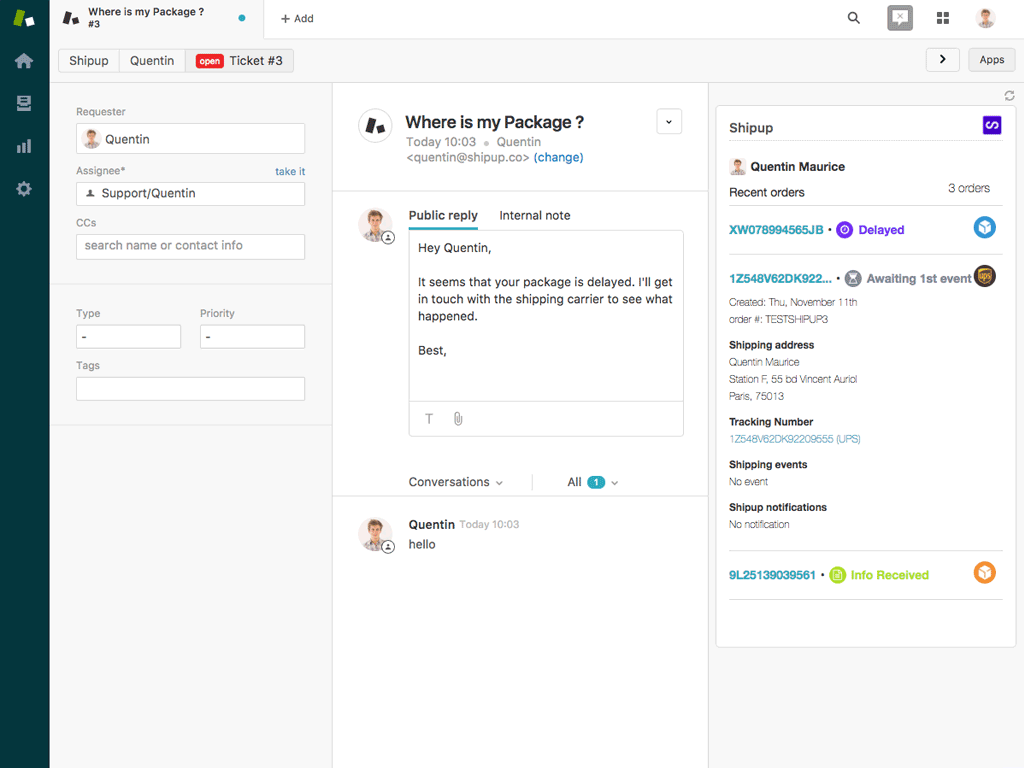Refresh the Shipup app panel
The image size is (1024, 768).
click(1009, 95)
